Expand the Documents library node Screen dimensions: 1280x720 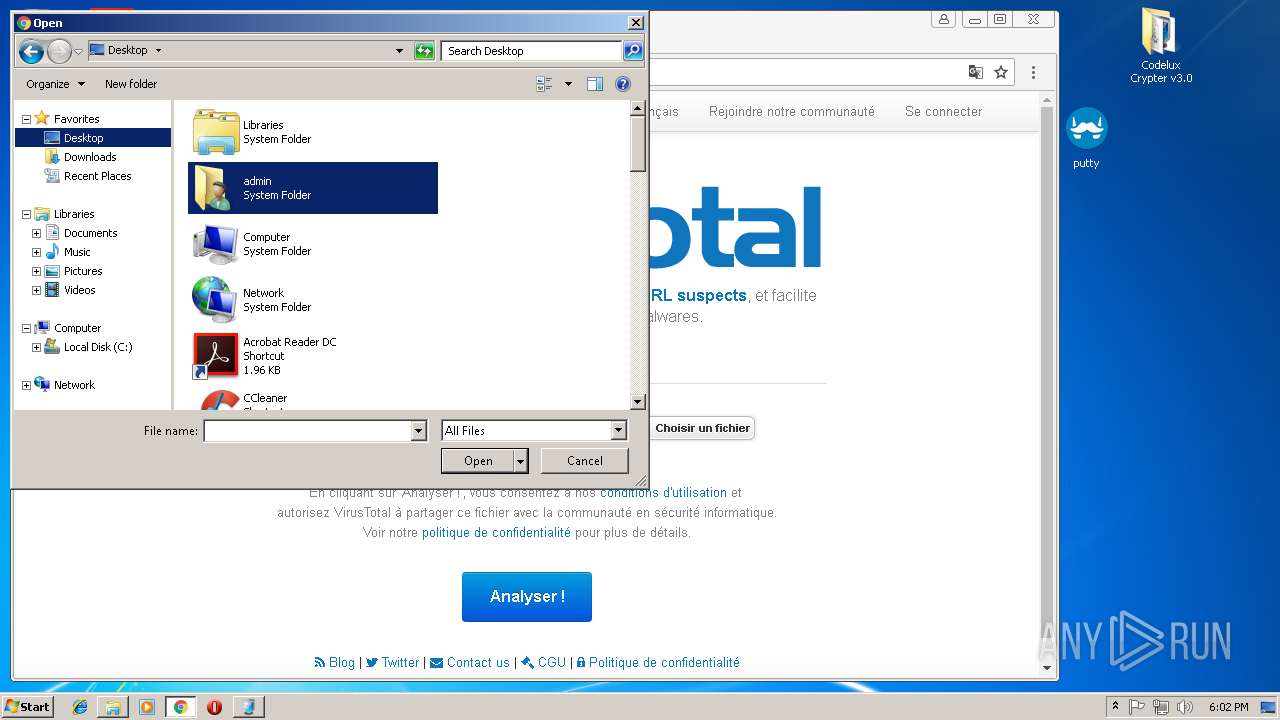[37, 233]
